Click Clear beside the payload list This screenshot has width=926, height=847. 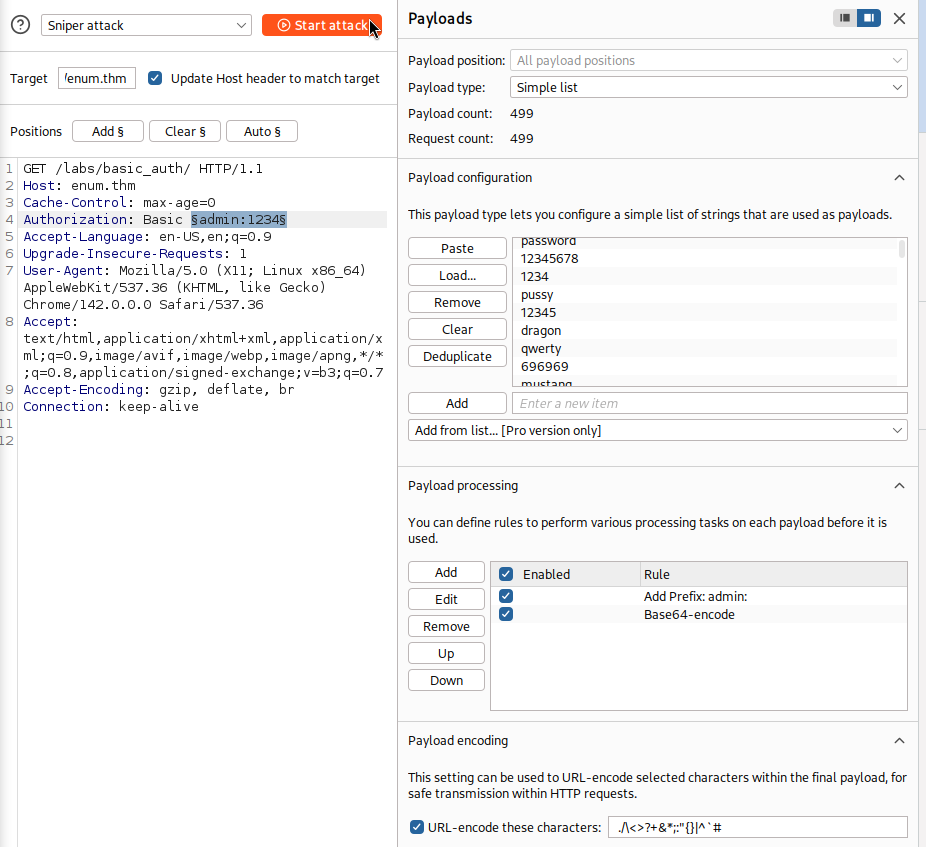(457, 329)
